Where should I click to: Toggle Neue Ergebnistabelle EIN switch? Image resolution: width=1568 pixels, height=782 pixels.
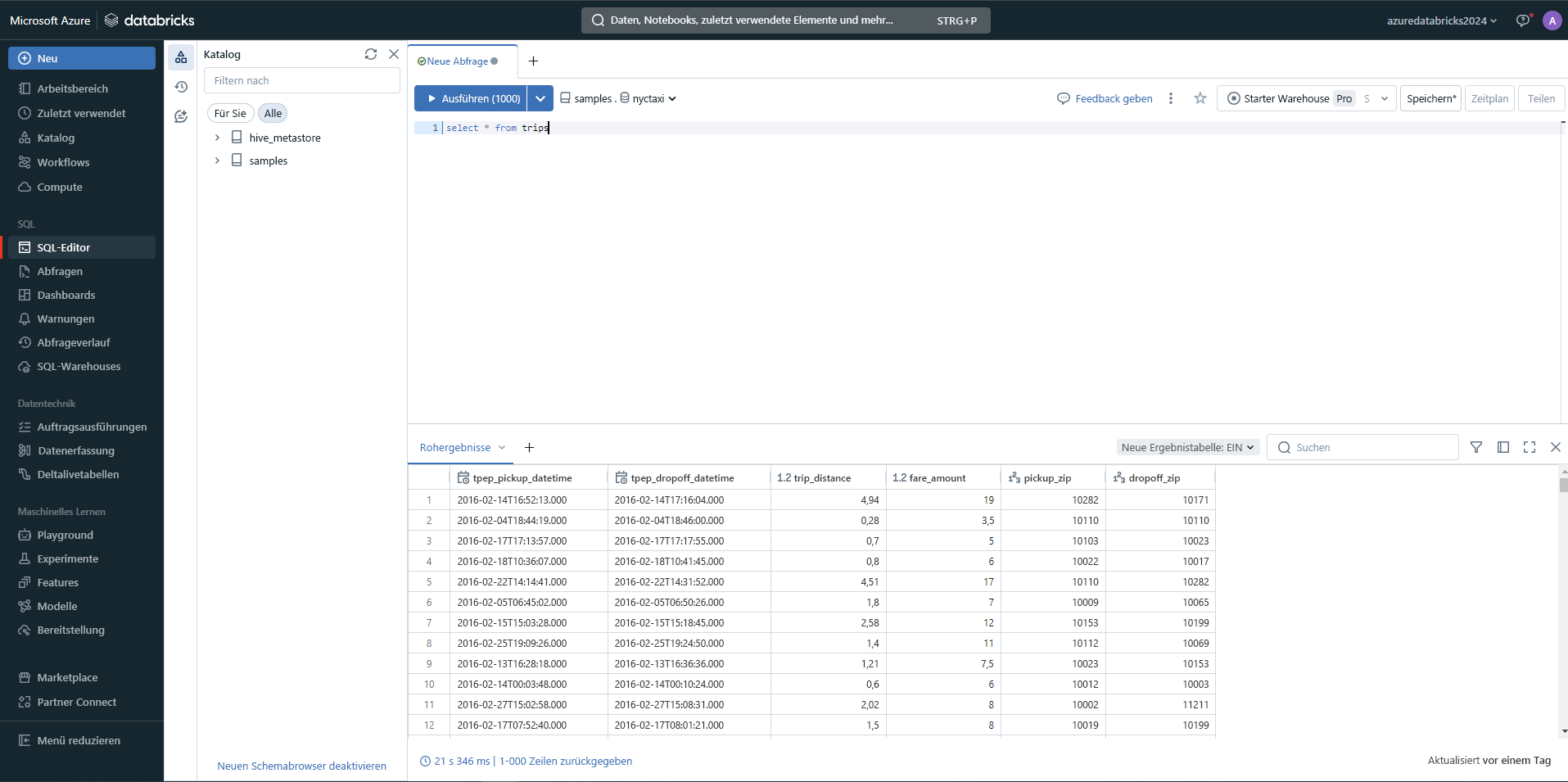[1187, 447]
